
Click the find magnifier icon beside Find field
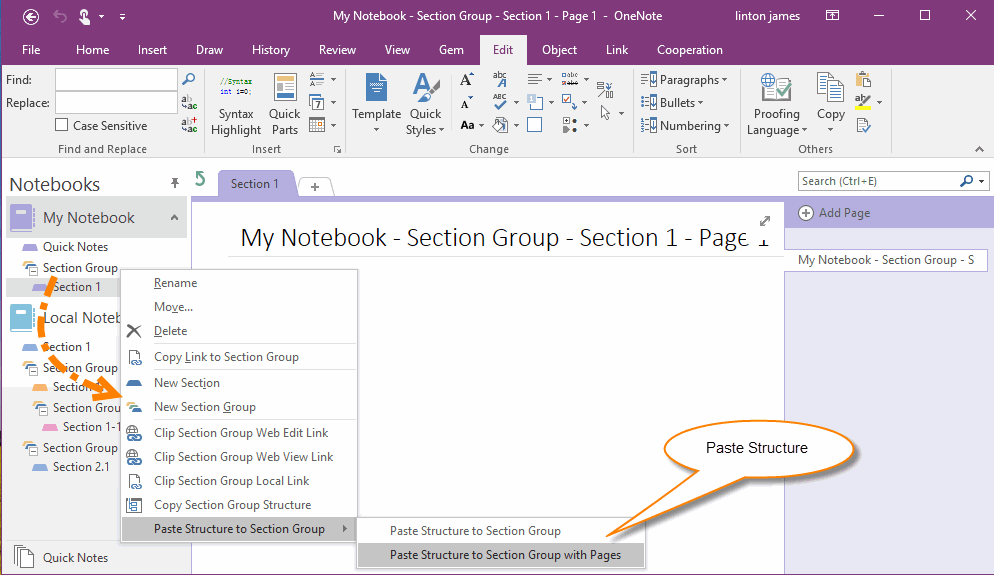(x=188, y=79)
